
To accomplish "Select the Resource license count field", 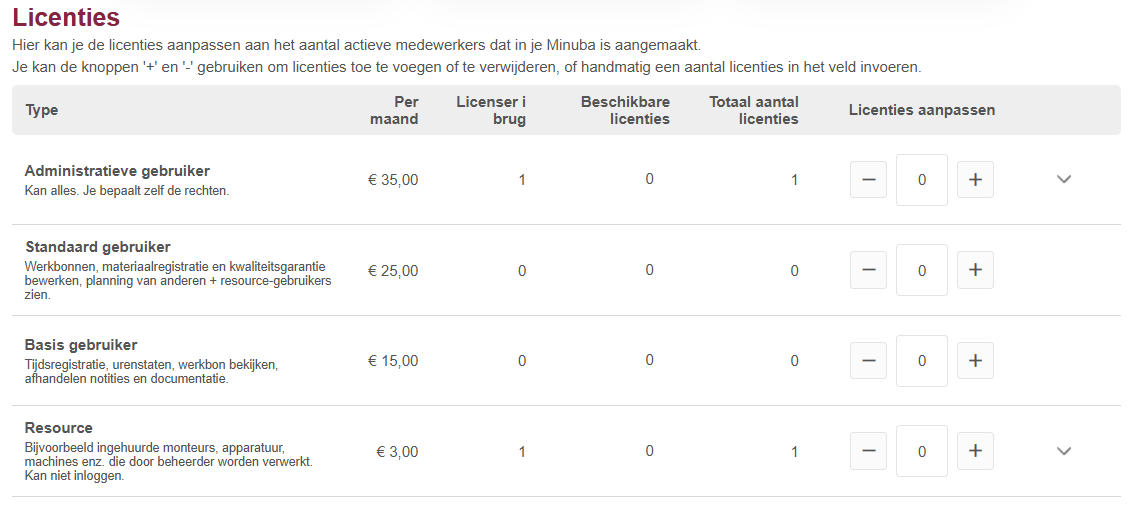I will (x=921, y=451).
